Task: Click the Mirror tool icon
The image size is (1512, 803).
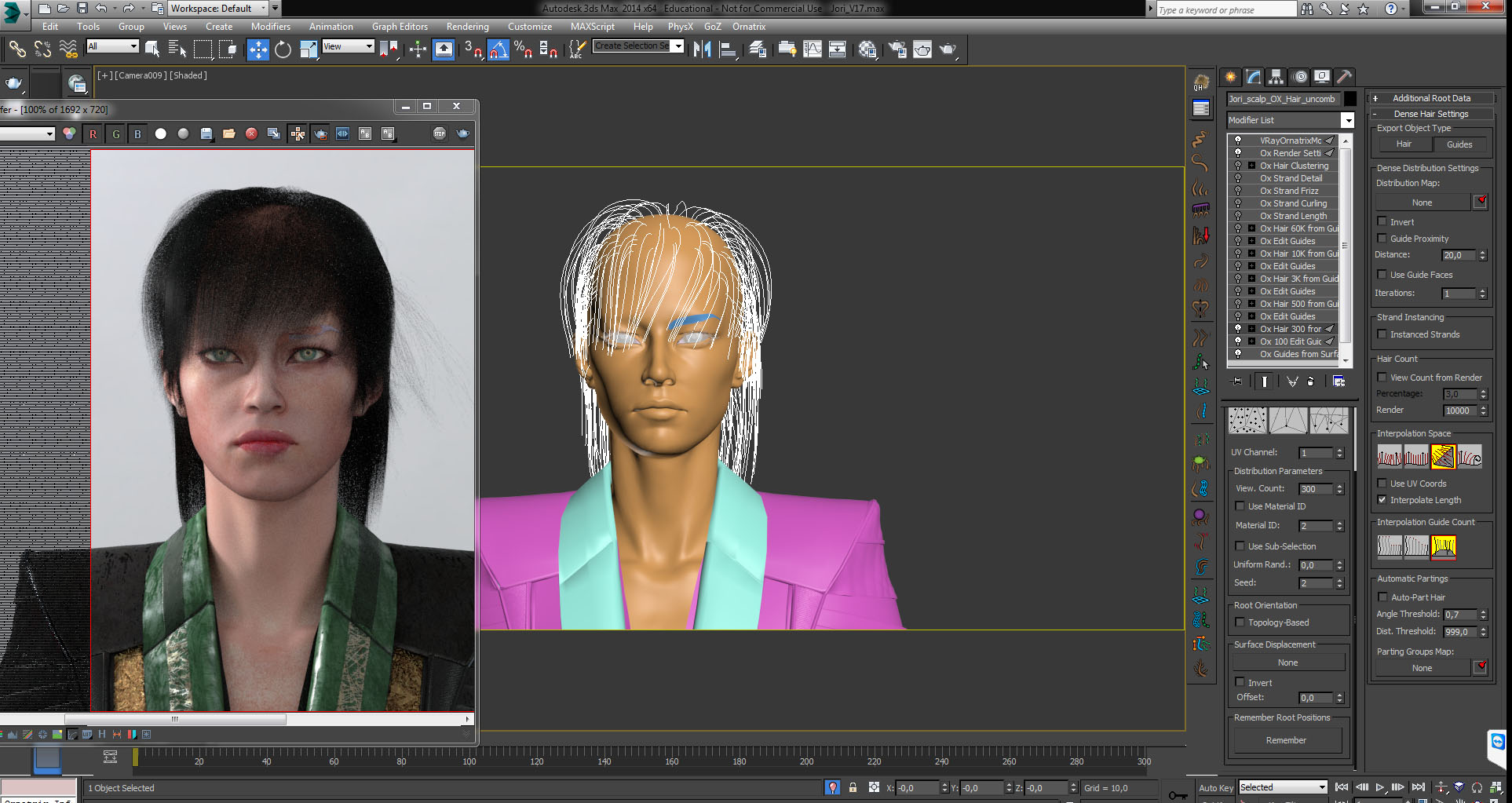Action: click(x=702, y=49)
